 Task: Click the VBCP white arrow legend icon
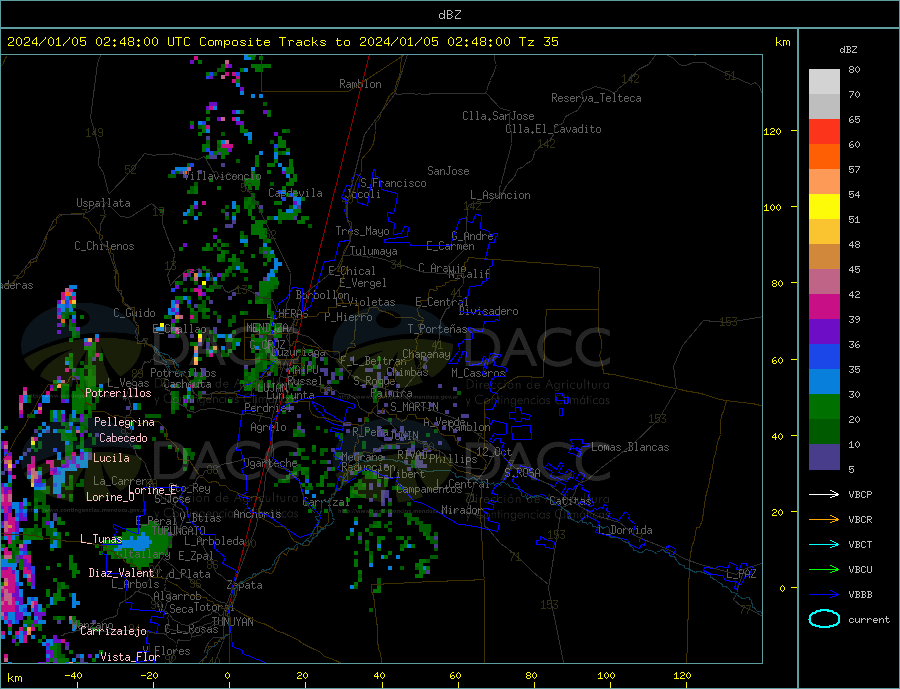(824, 494)
